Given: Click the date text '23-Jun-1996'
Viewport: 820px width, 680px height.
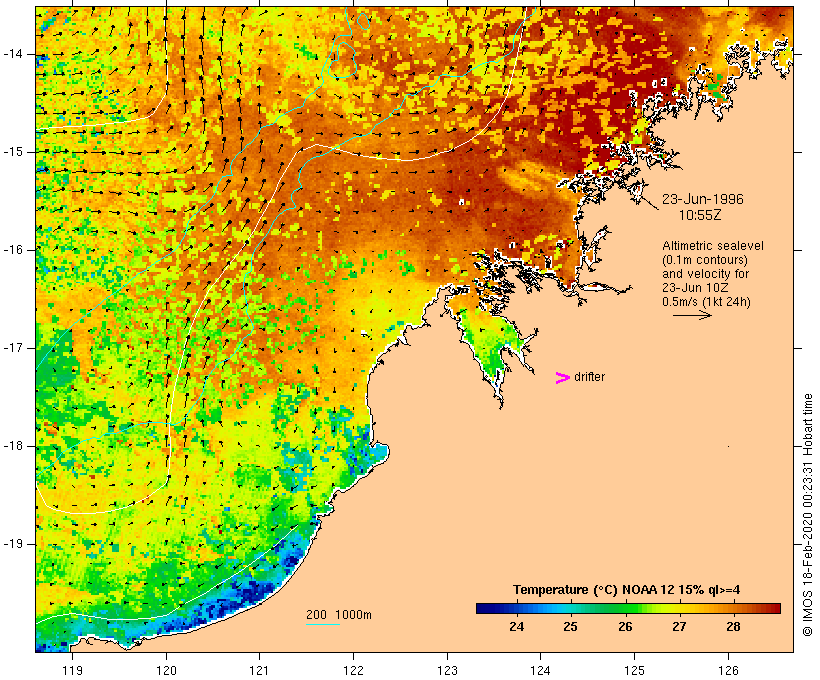Looking at the screenshot, I should [x=703, y=199].
